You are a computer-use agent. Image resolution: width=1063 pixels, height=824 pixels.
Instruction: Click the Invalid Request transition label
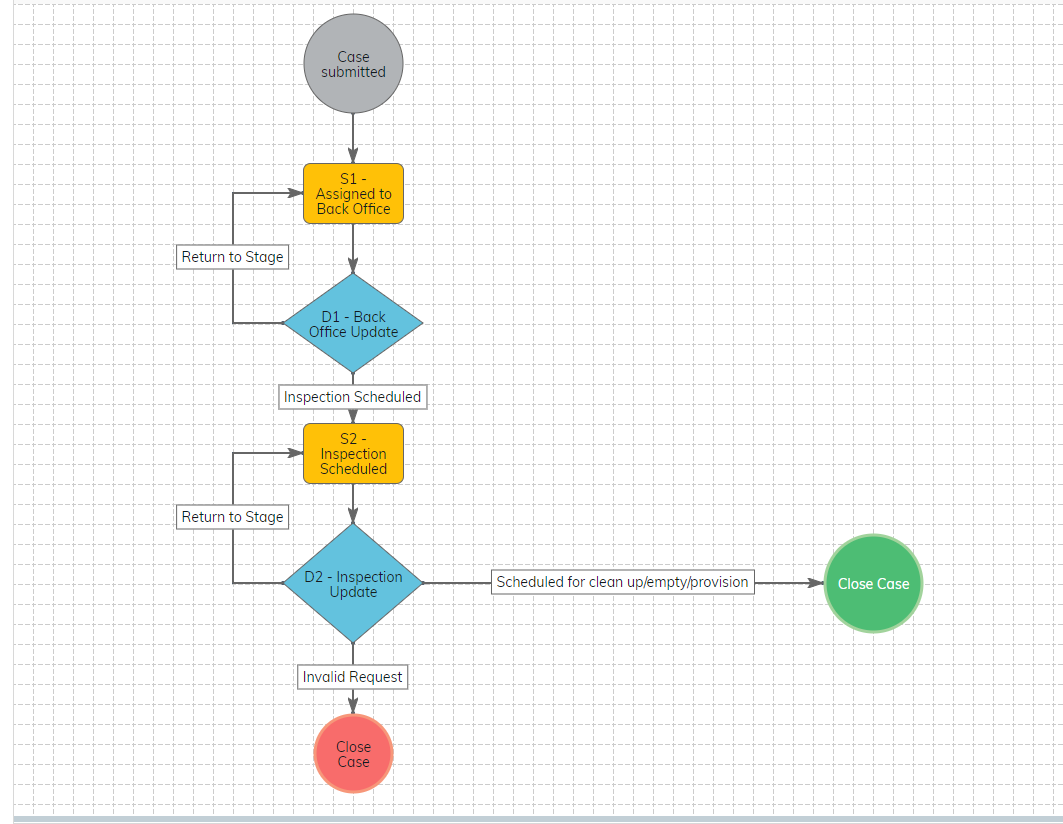pyautogui.click(x=353, y=677)
